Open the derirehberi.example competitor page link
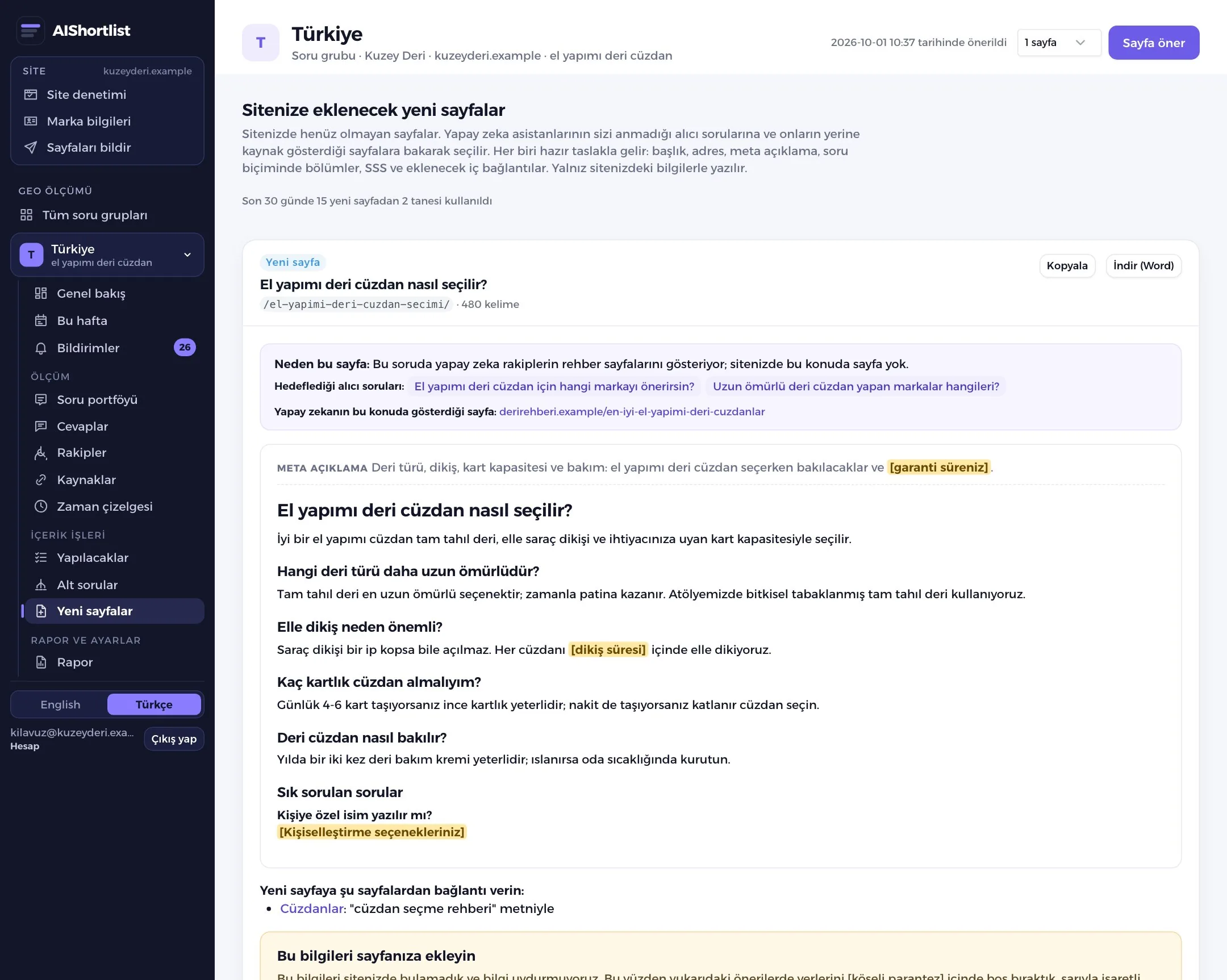This screenshot has width=1227, height=980. (x=632, y=411)
